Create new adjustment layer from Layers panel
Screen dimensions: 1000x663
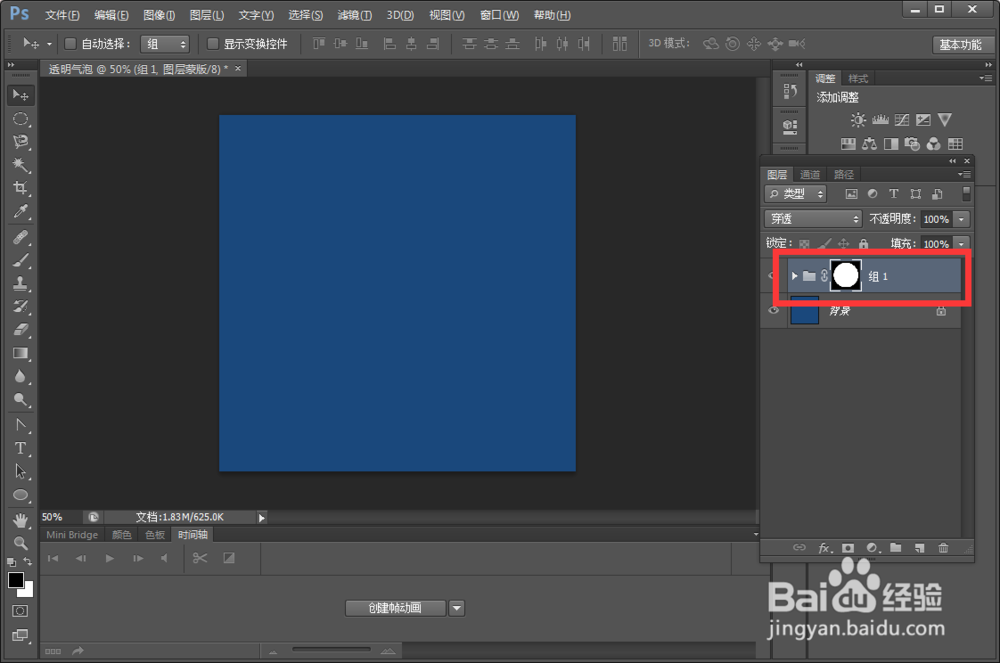[872, 548]
